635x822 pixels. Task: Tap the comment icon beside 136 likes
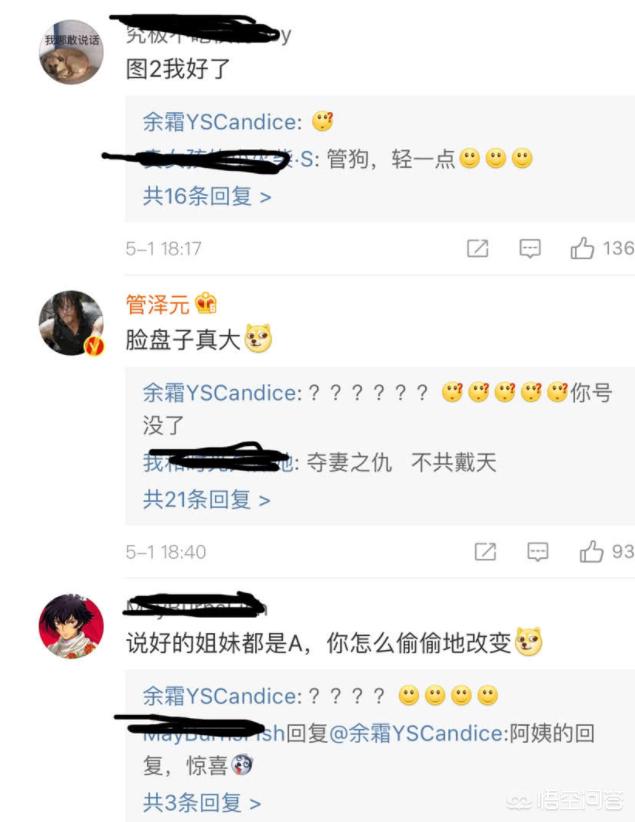pyautogui.click(x=530, y=248)
